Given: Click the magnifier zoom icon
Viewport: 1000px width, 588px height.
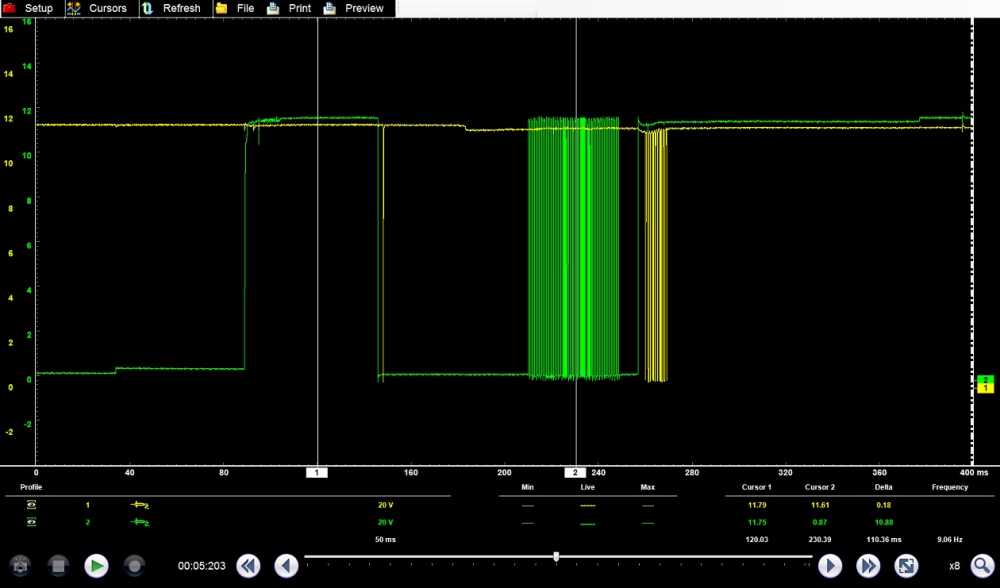Looking at the screenshot, I should (x=982, y=566).
